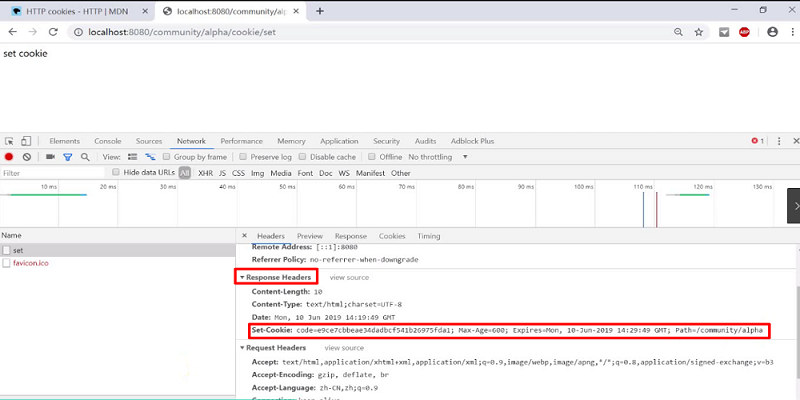Screen dimensions: 800x400
Task: Go back with the browser back arrow
Action: (13, 32)
